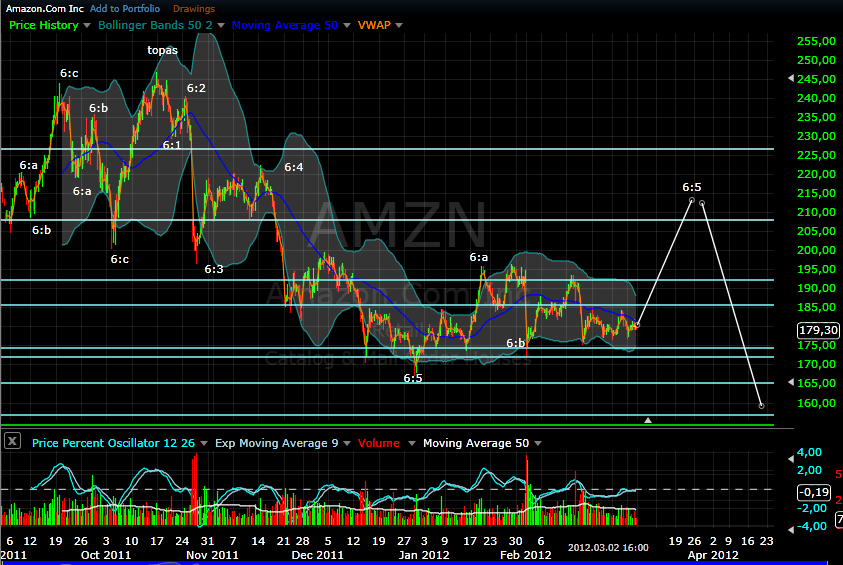
Task: Click the Amazon.Com Inc title
Action: point(45,9)
